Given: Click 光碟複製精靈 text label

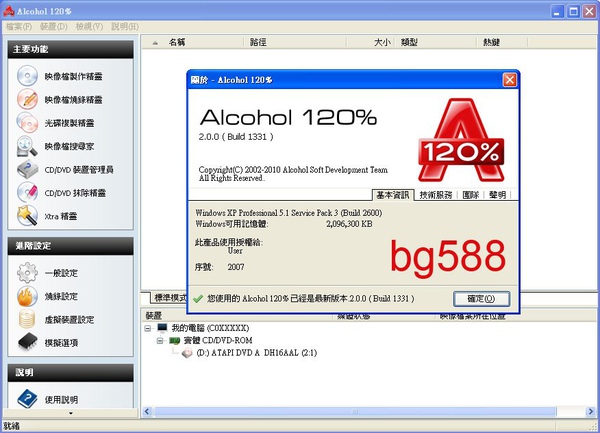Looking at the screenshot, I should coord(69,123).
